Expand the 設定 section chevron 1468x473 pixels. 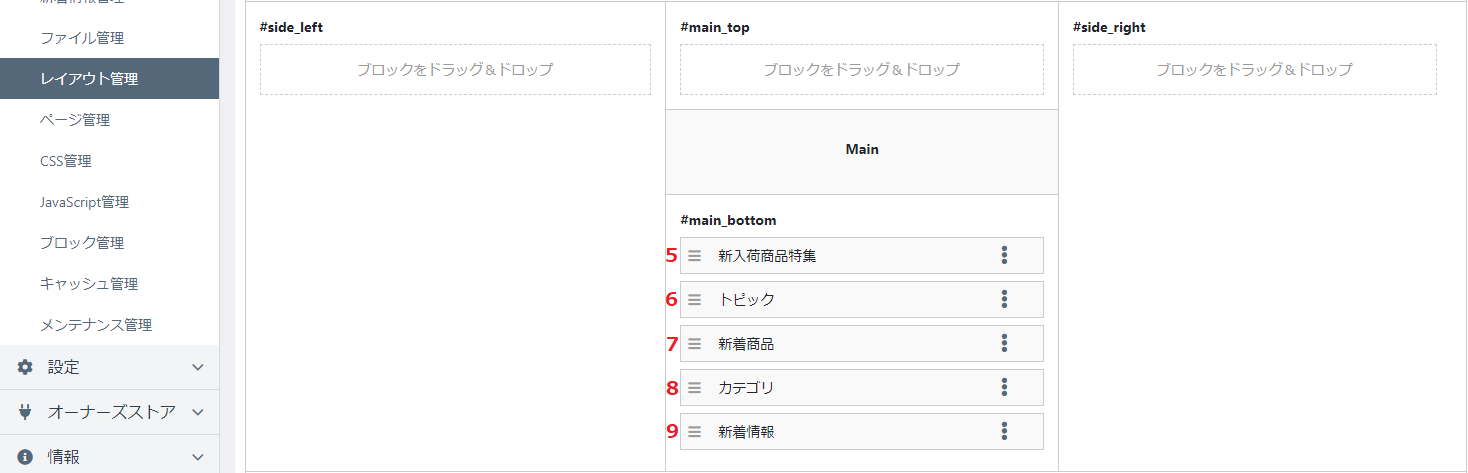(x=197, y=367)
